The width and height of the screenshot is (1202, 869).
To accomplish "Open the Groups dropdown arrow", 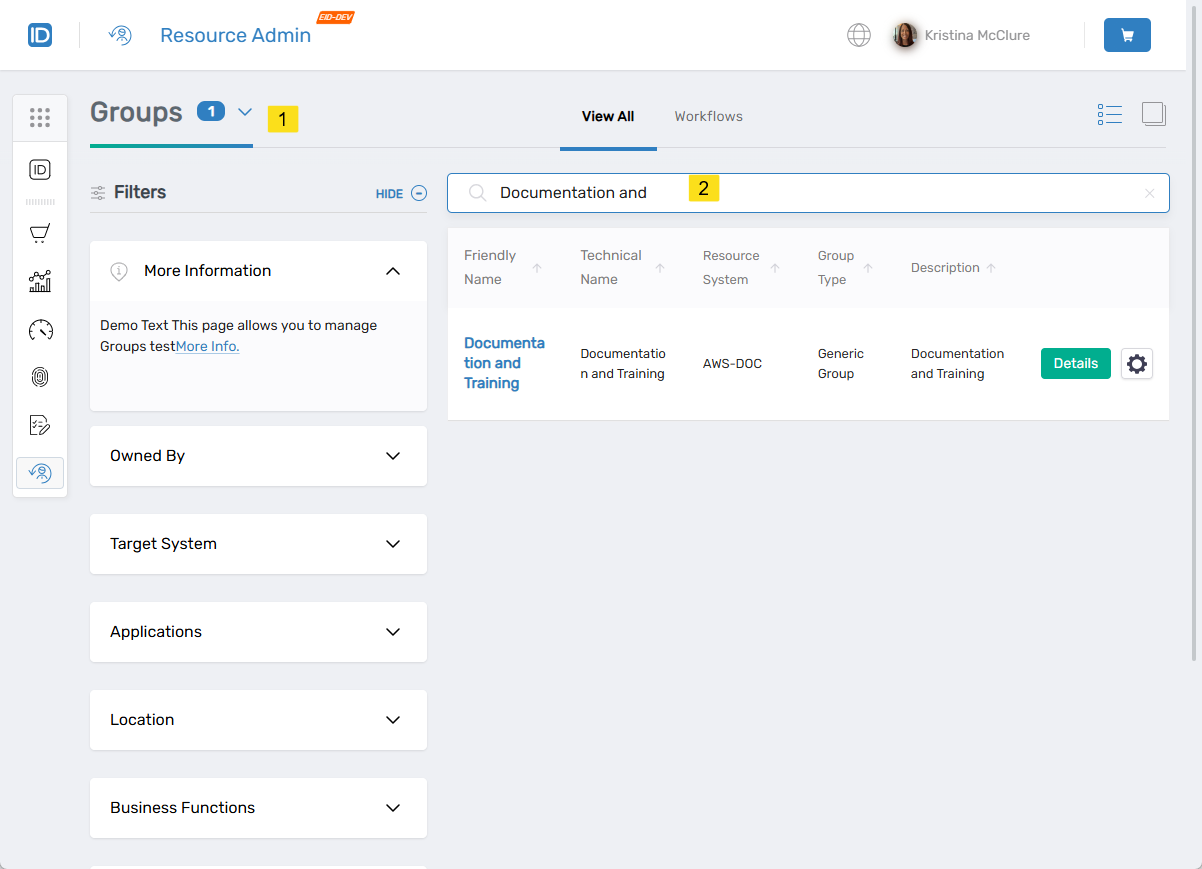I will [245, 114].
